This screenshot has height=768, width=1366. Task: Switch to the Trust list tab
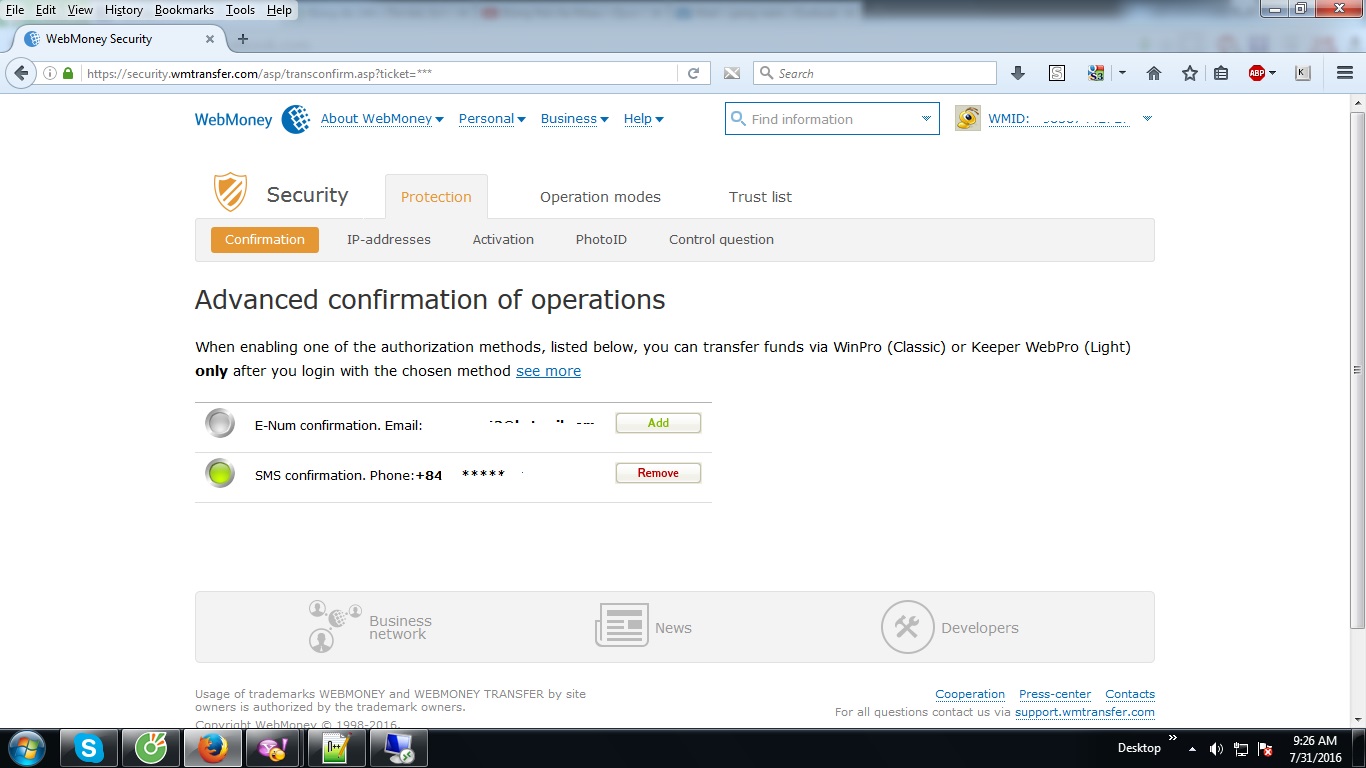(760, 197)
